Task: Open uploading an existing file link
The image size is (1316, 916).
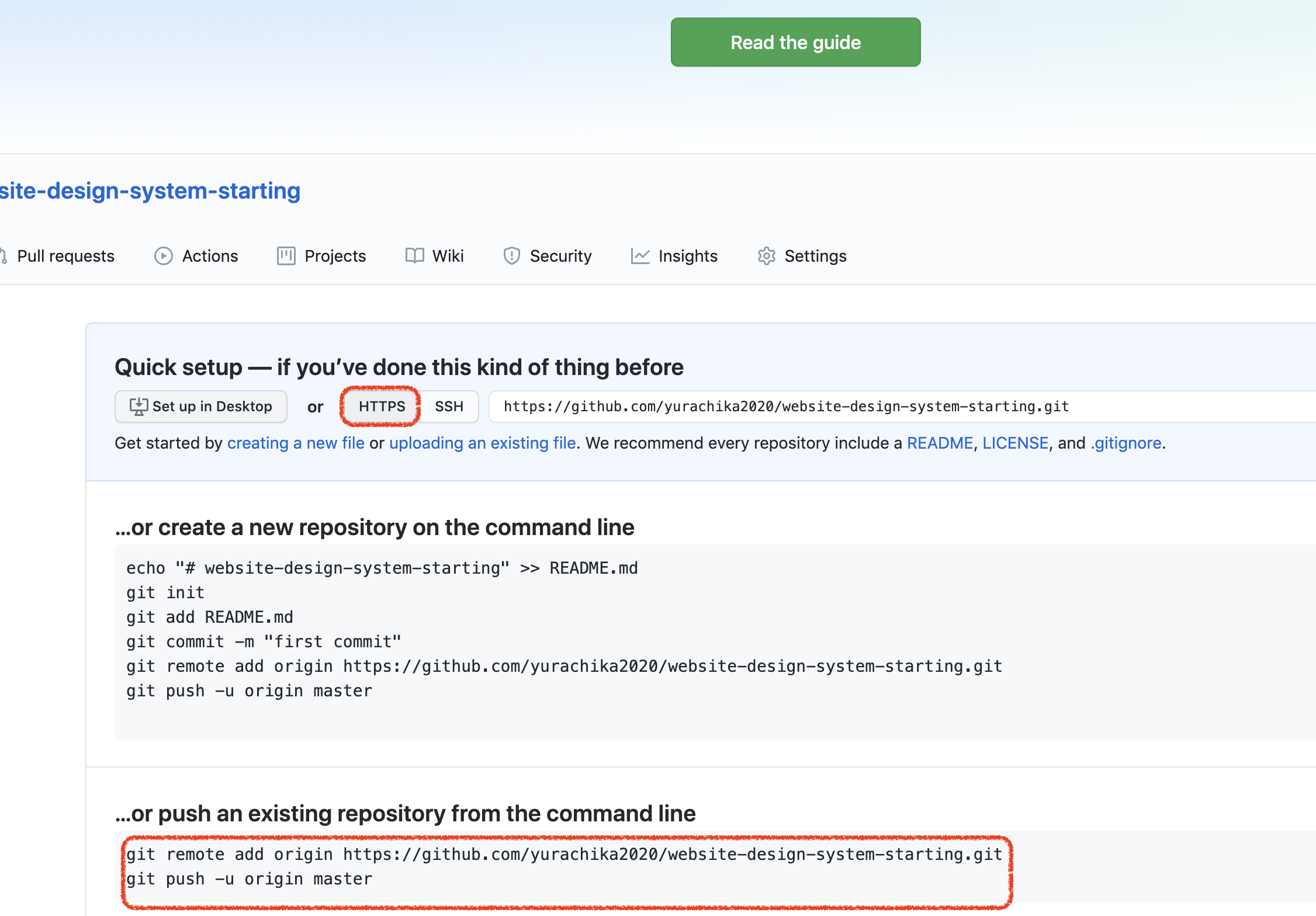Action: [x=482, y=443]
